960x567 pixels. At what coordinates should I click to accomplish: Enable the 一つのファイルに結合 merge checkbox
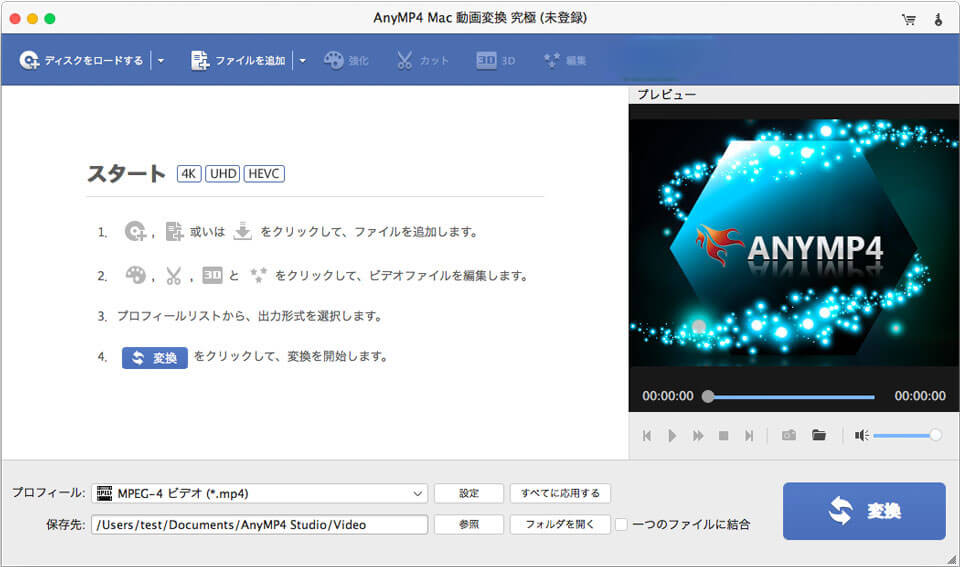click(621, 525)
